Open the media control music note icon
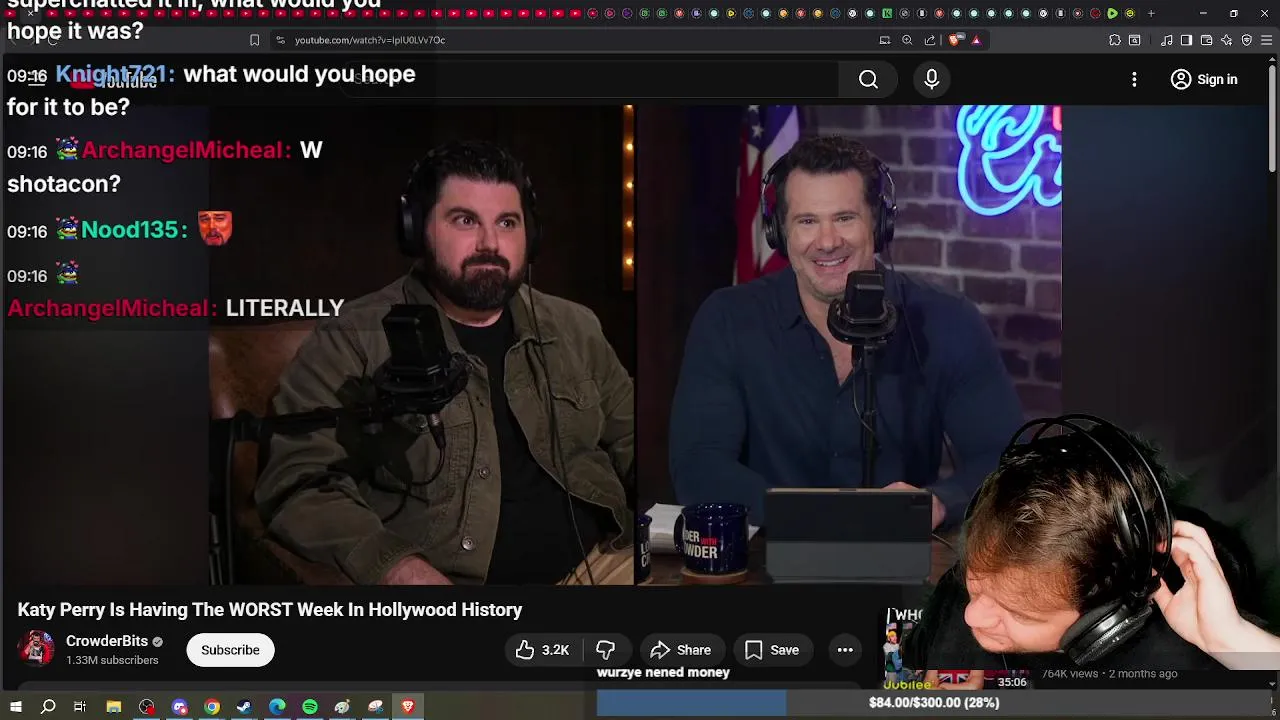This screenshot has width=1280, height=720. coord(1167,40)
